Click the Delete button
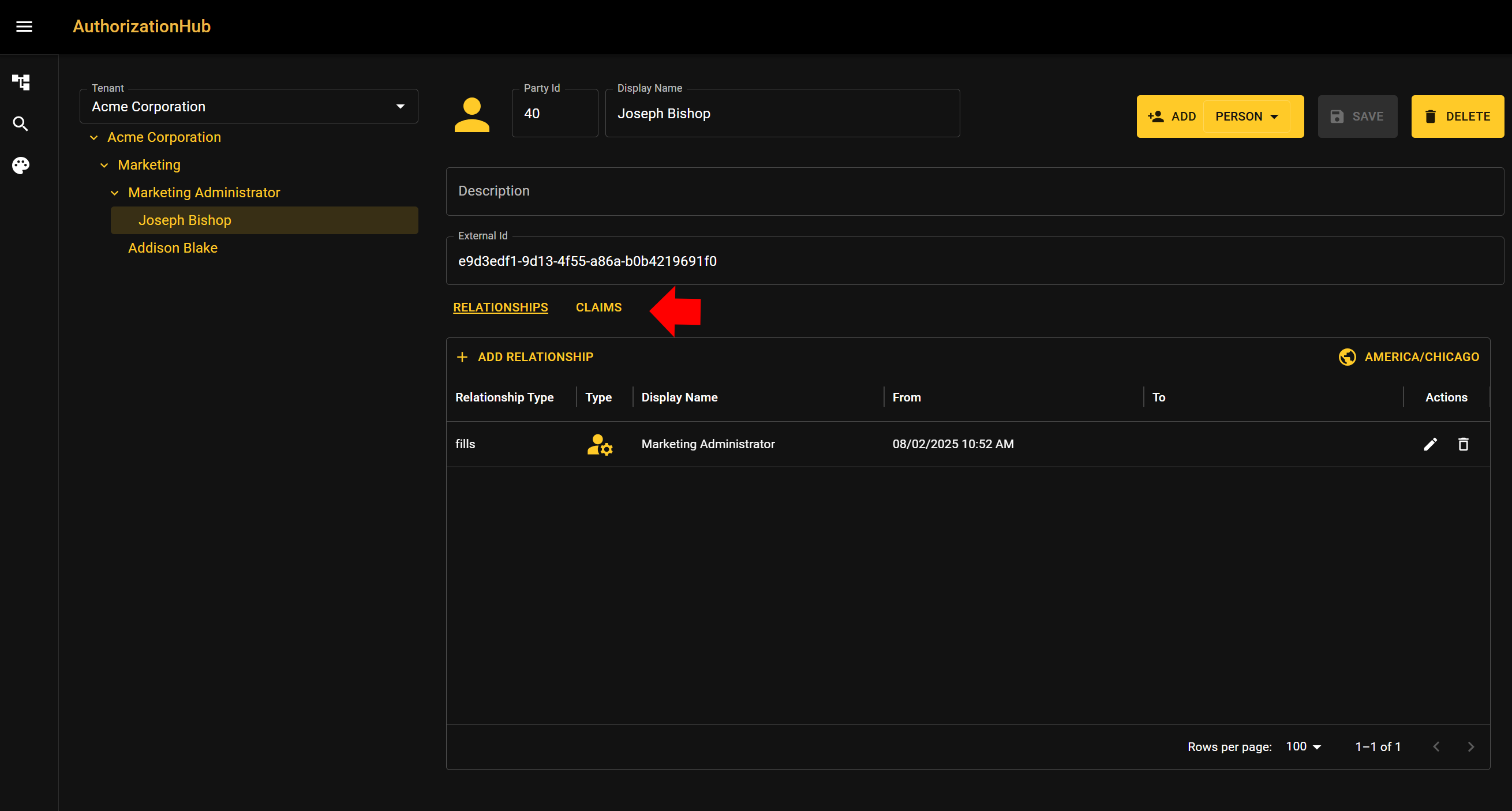1512x811 pixels. point(1457,116)
